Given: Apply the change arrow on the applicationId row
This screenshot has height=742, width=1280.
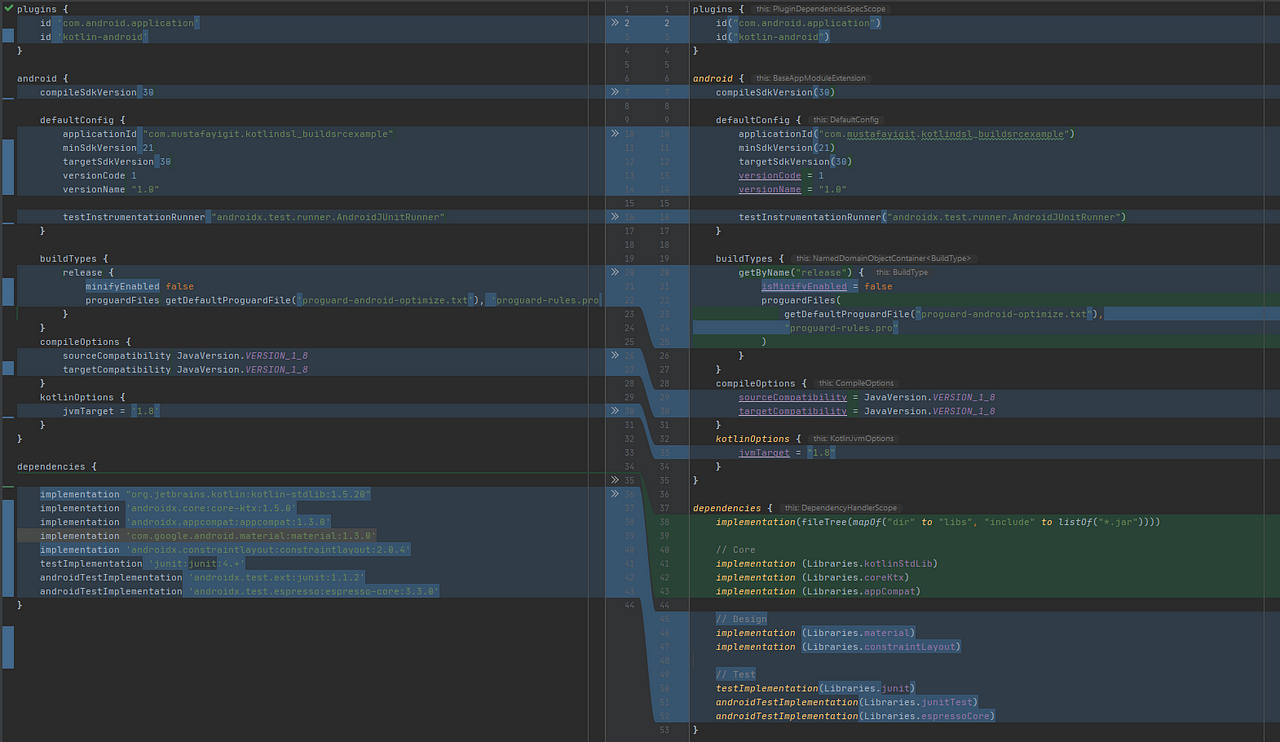Looking at the screenshot, I should (x=616, y=134).
